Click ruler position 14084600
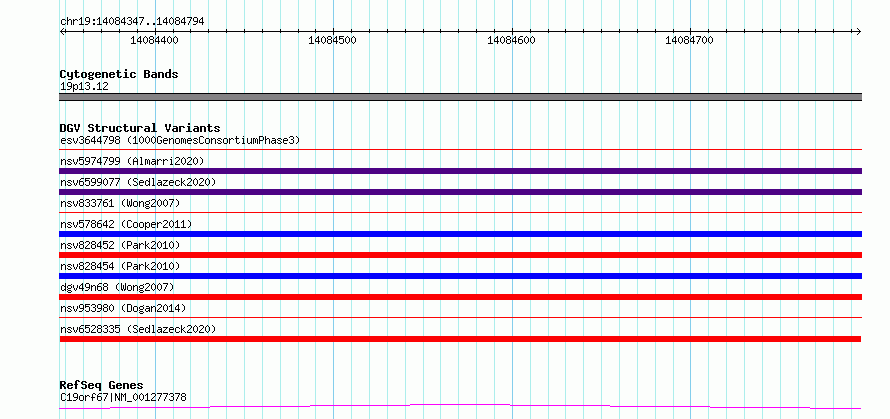This screenshot has width=890, height=419. click(512, 40)
